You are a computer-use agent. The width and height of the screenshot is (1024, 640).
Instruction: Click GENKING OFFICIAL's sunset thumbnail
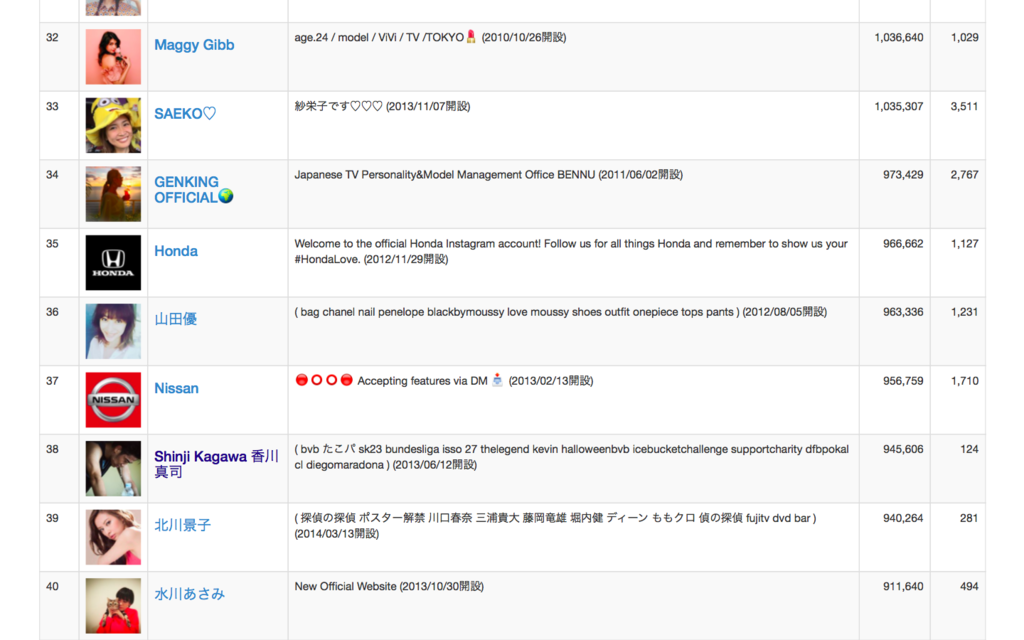click(x=113, y=194)
